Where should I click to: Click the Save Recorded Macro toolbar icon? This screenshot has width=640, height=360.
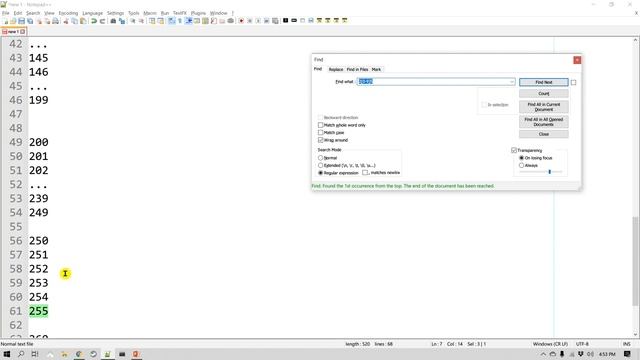point(276,21)
